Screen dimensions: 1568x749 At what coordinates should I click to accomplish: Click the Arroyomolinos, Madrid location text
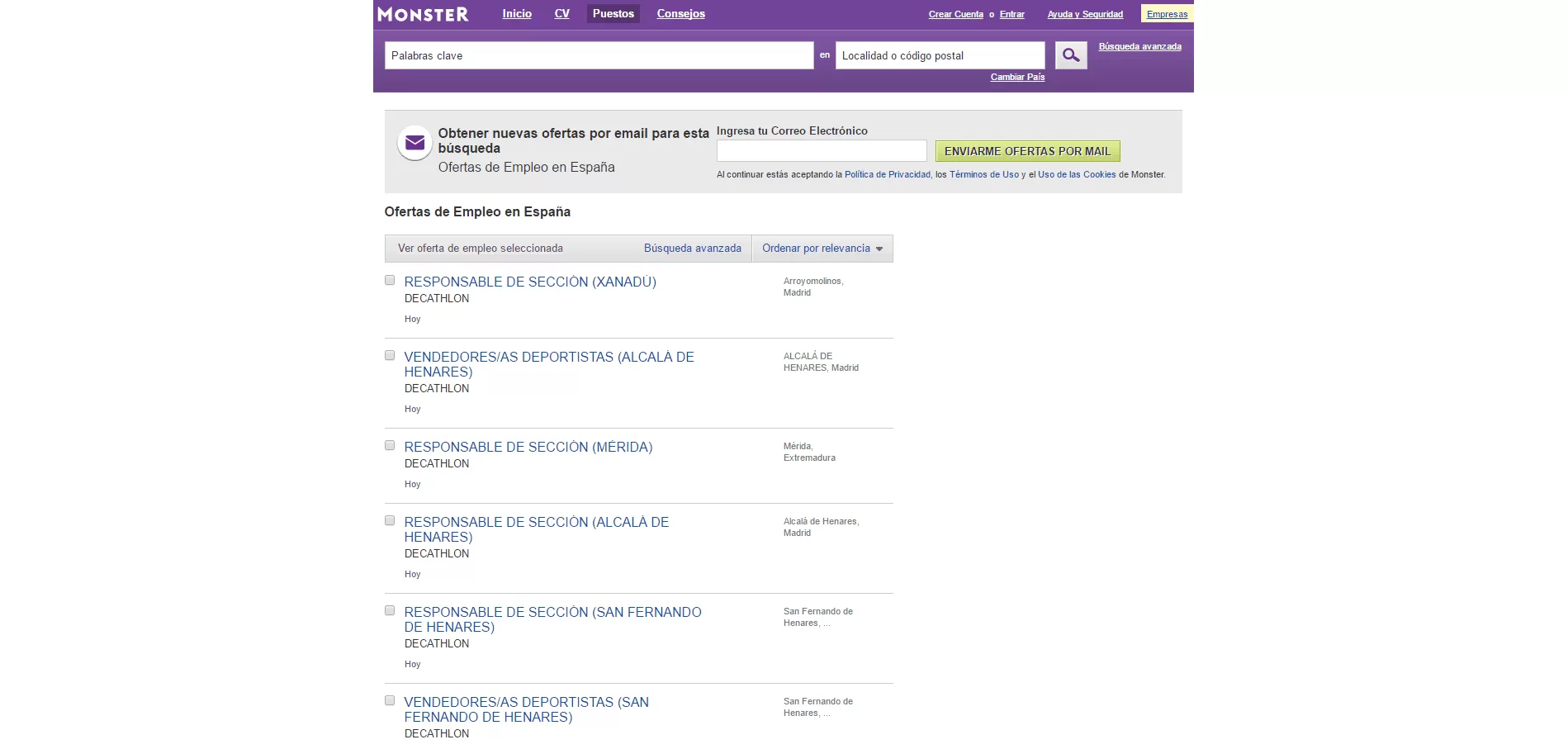click(813, 287)
